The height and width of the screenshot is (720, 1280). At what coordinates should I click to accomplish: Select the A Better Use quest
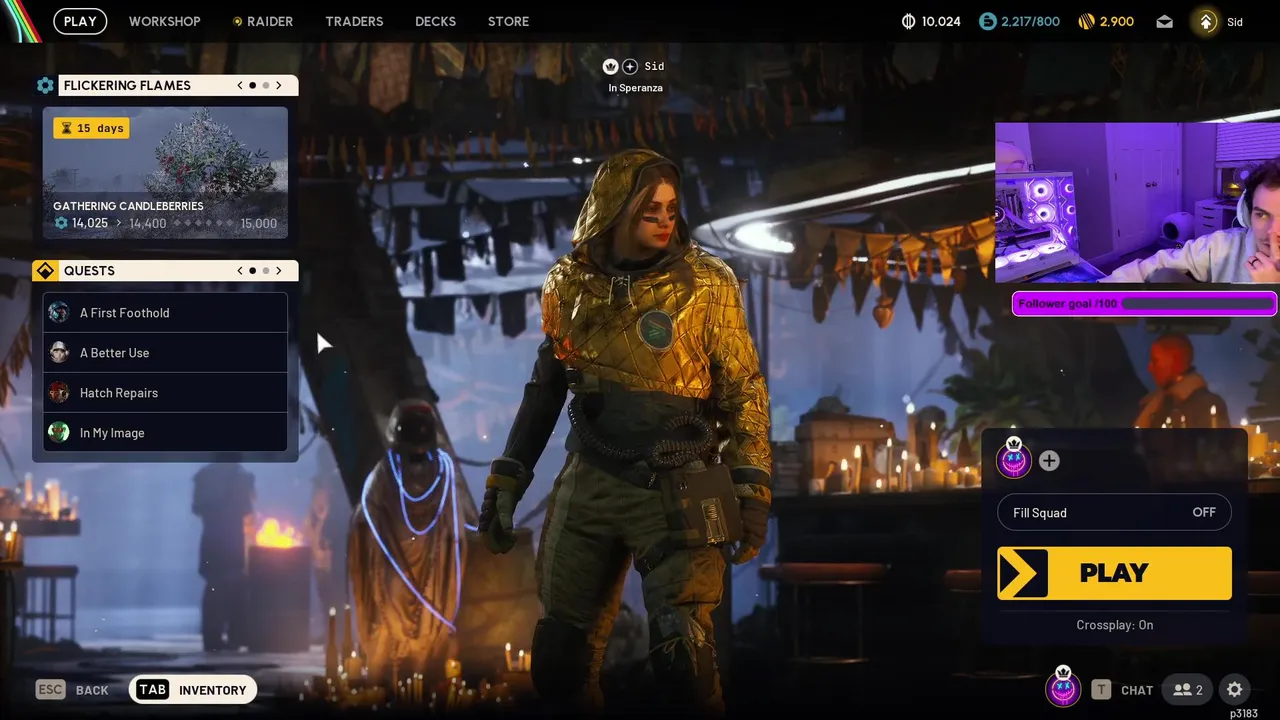click(x=165, y=353)
